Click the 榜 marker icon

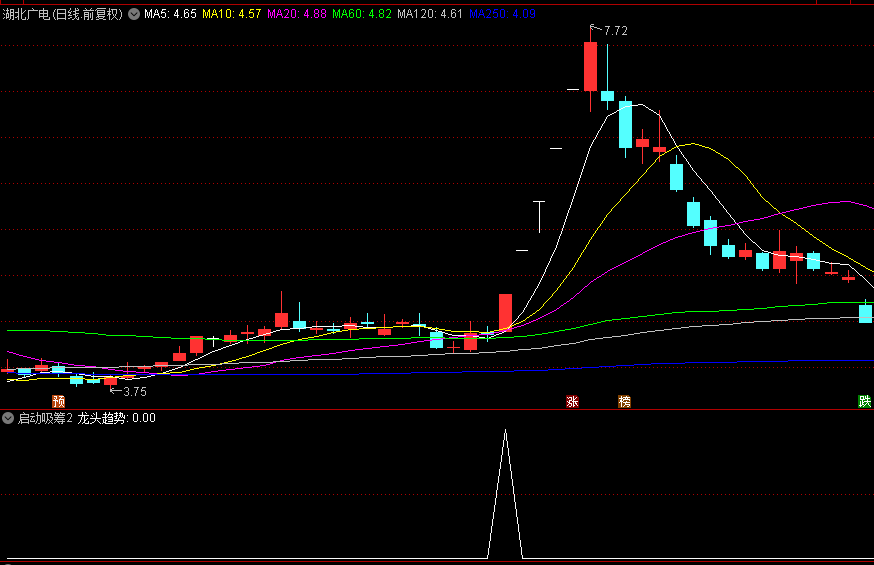[x=624, y=401]
